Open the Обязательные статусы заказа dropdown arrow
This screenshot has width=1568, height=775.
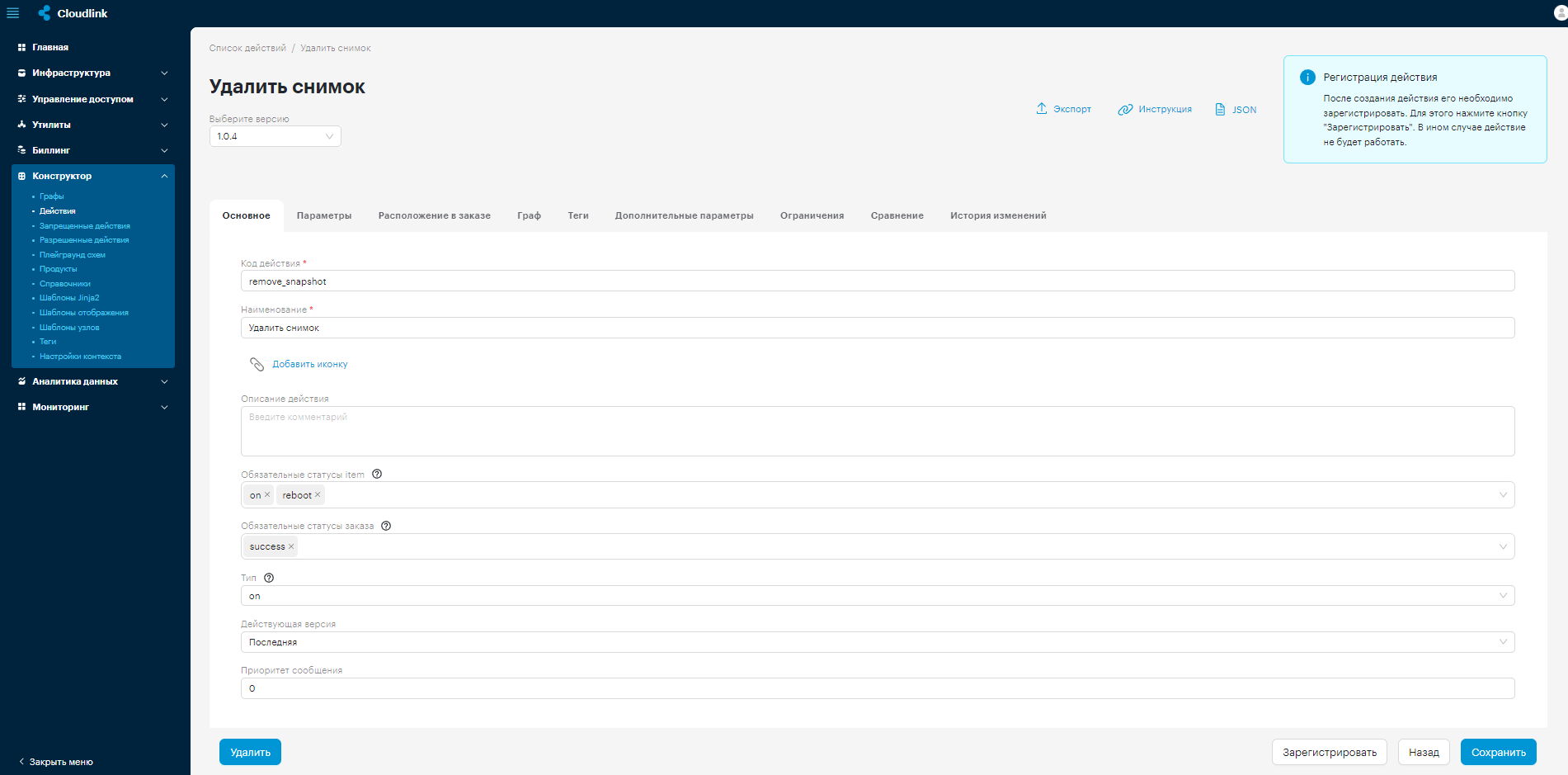[1503, 546]
